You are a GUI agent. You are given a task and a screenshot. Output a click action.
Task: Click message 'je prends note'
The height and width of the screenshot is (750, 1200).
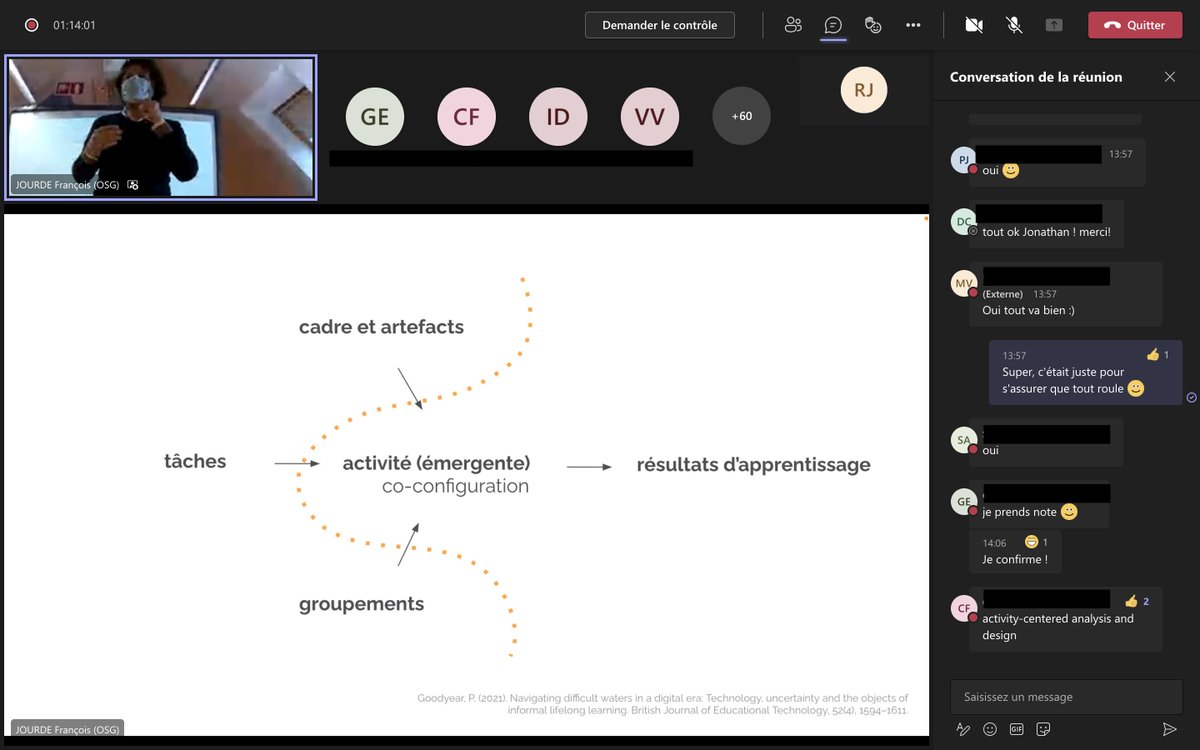click(x=1019, y=512)
